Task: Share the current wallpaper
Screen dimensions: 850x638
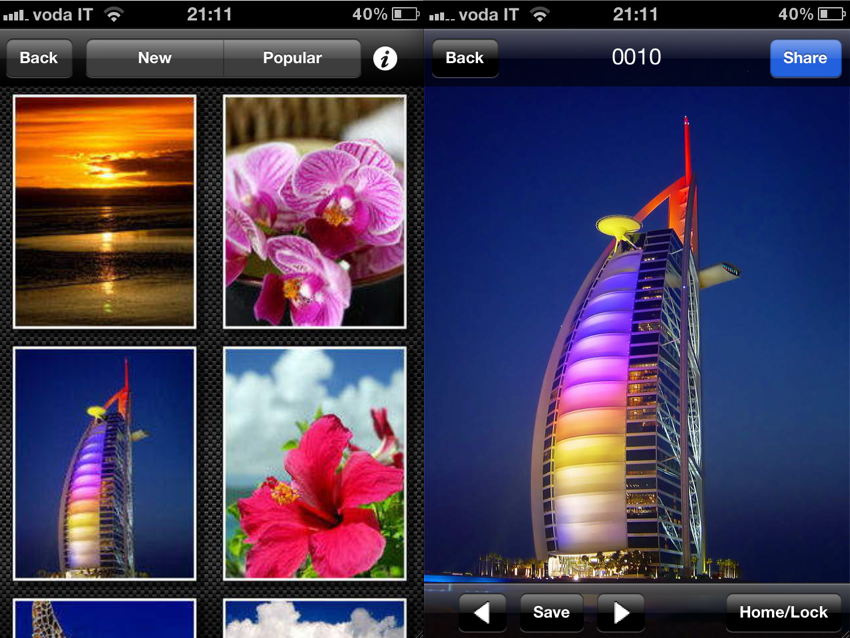Action: point(804,58)
